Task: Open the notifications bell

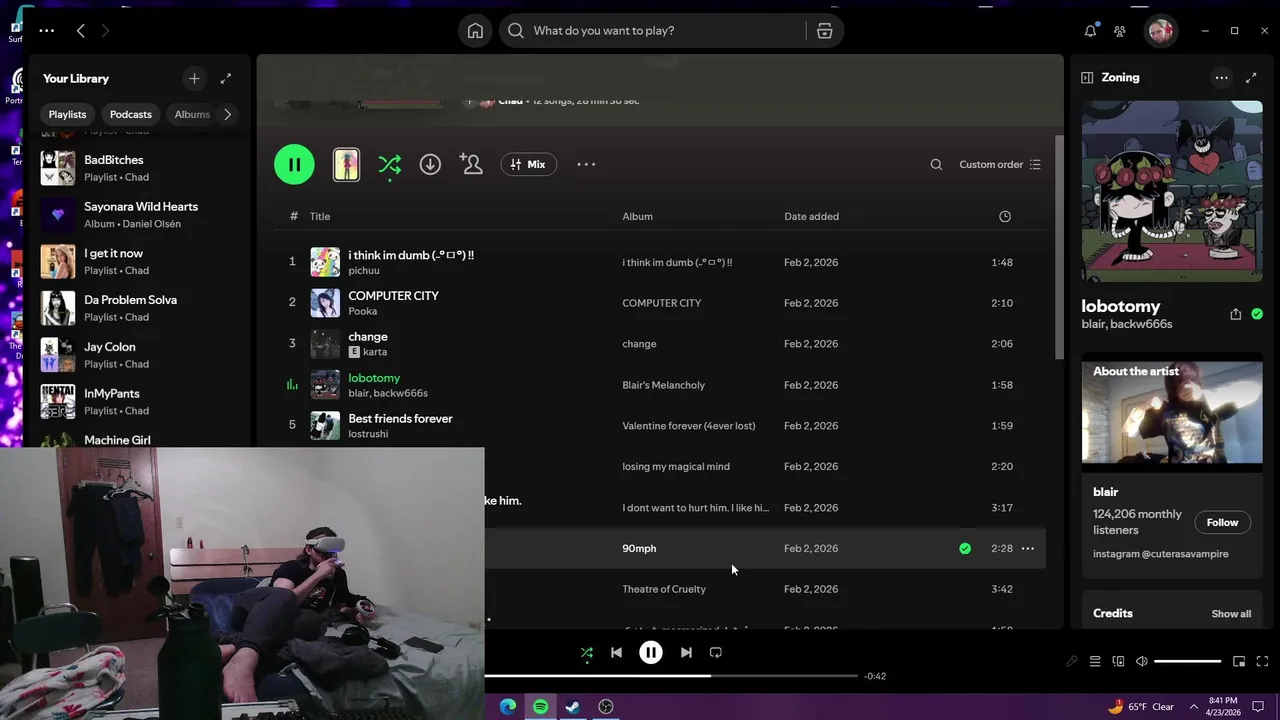Action: [1090, 31]
